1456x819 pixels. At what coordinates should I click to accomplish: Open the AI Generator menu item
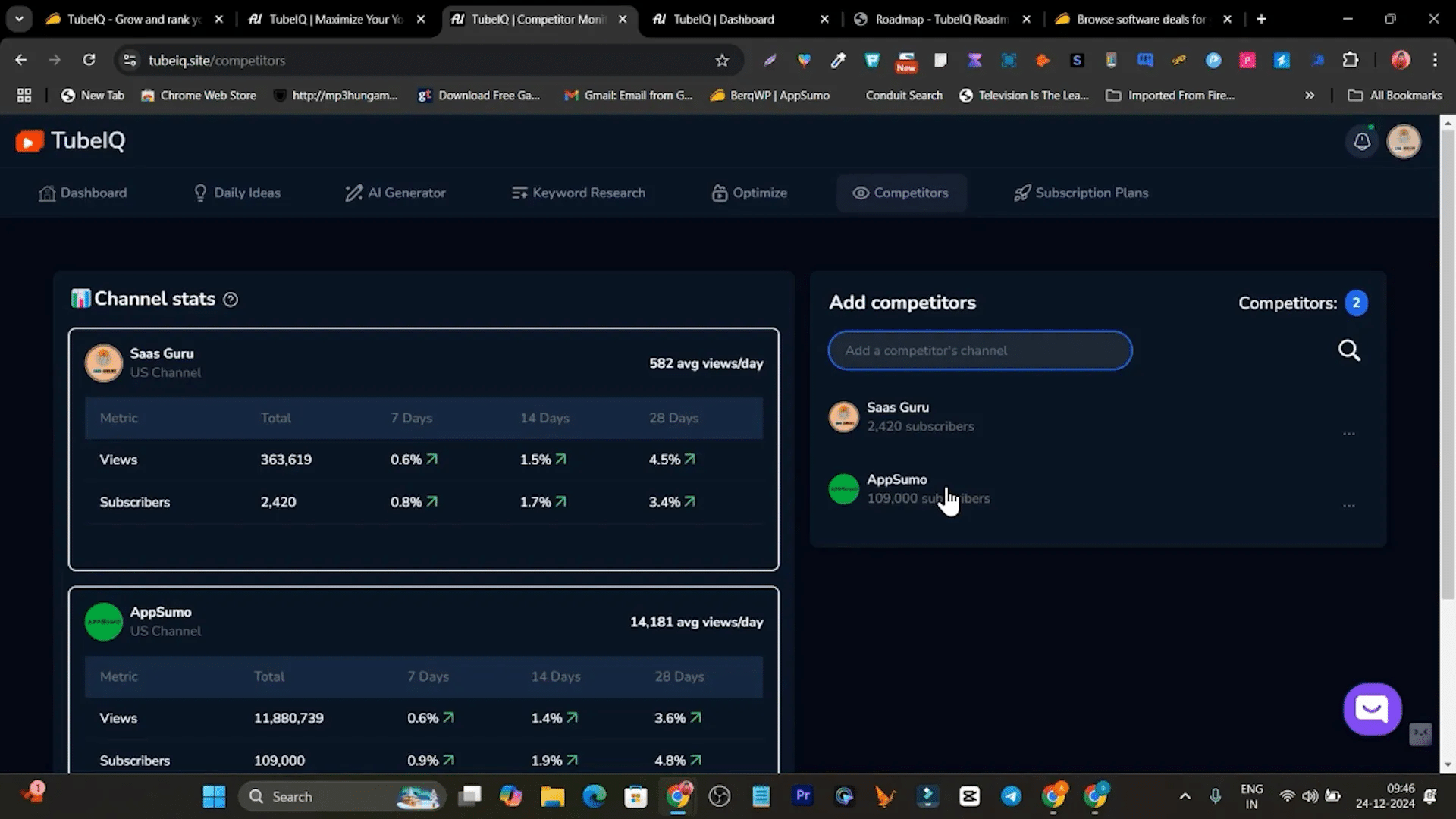click(x=395, y=193)
